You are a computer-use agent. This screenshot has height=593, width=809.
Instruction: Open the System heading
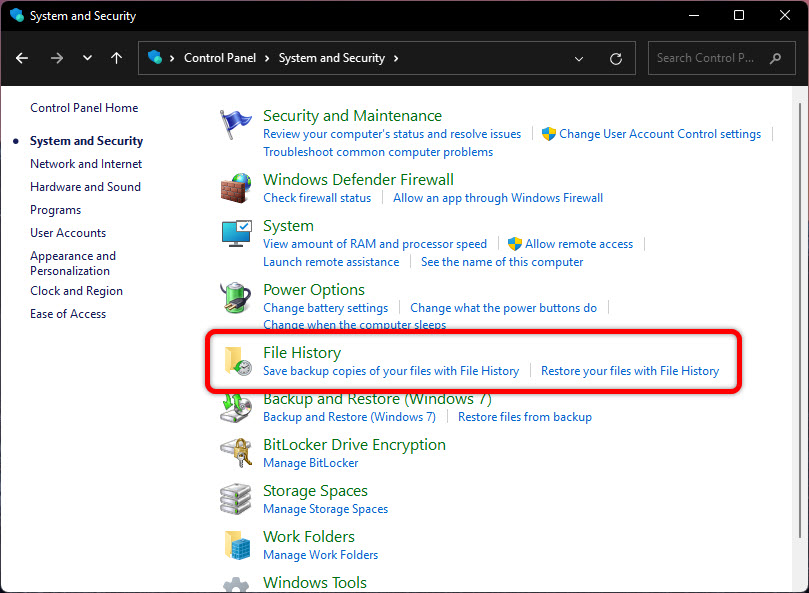coord(288,226)
